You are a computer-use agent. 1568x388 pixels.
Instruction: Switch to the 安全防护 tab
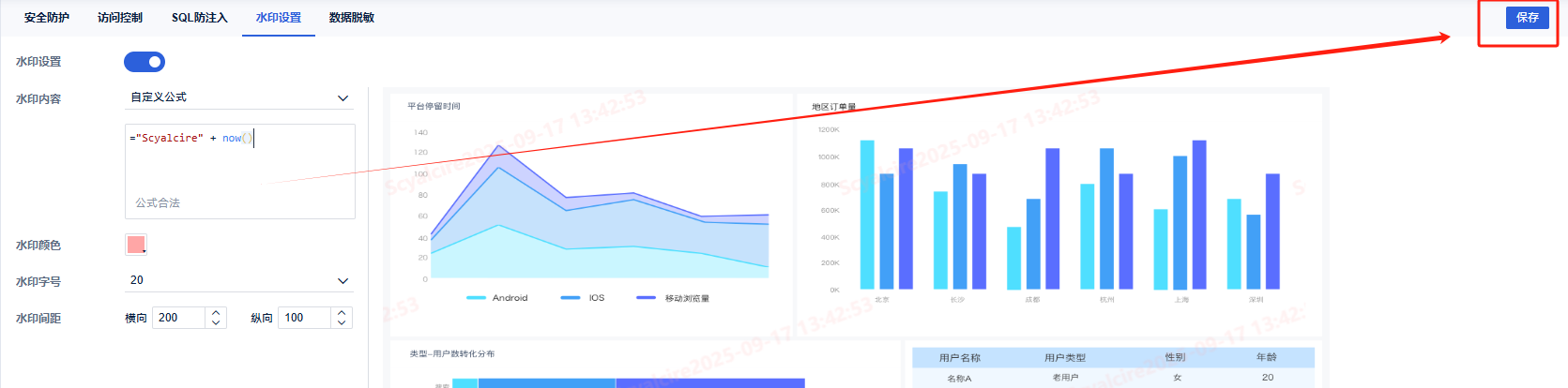(47, 18)
